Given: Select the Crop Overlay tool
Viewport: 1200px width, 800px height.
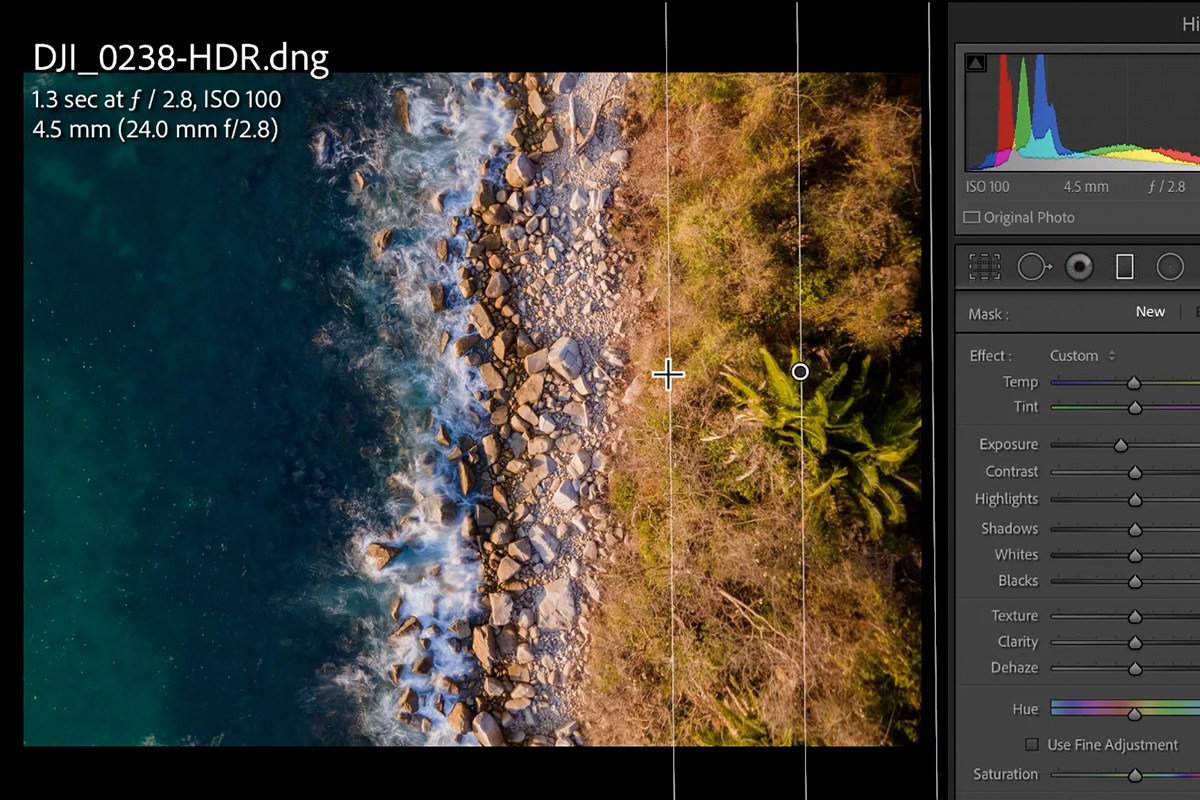Looking at the screenshot, I should [x=985, y=266].
